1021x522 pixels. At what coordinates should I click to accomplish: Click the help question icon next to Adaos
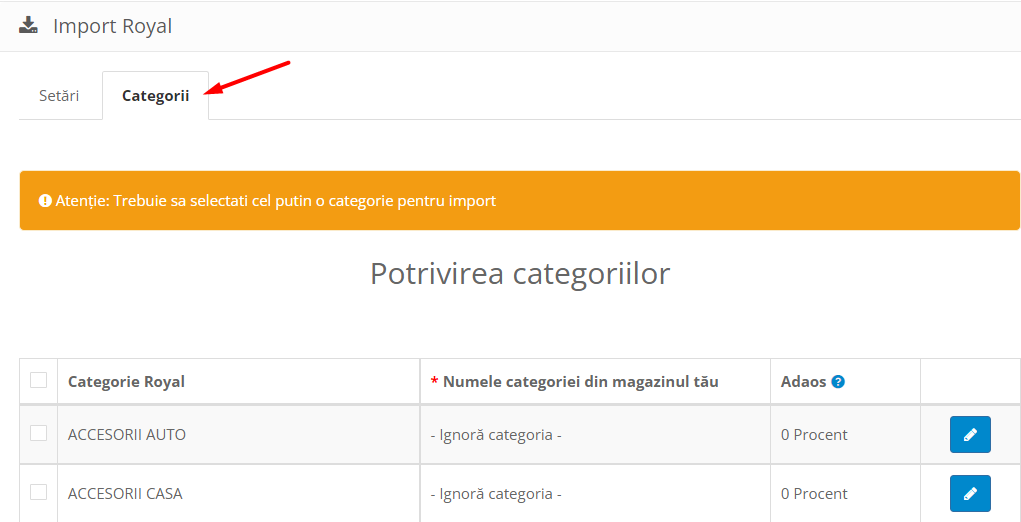pyautogui.click(x=838, y=382)
